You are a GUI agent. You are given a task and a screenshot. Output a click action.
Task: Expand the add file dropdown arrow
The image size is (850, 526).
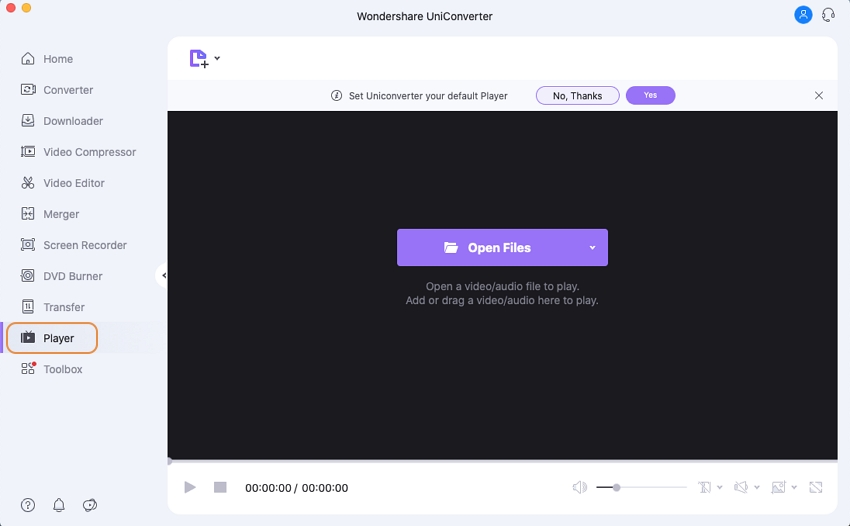pos(218,58)
